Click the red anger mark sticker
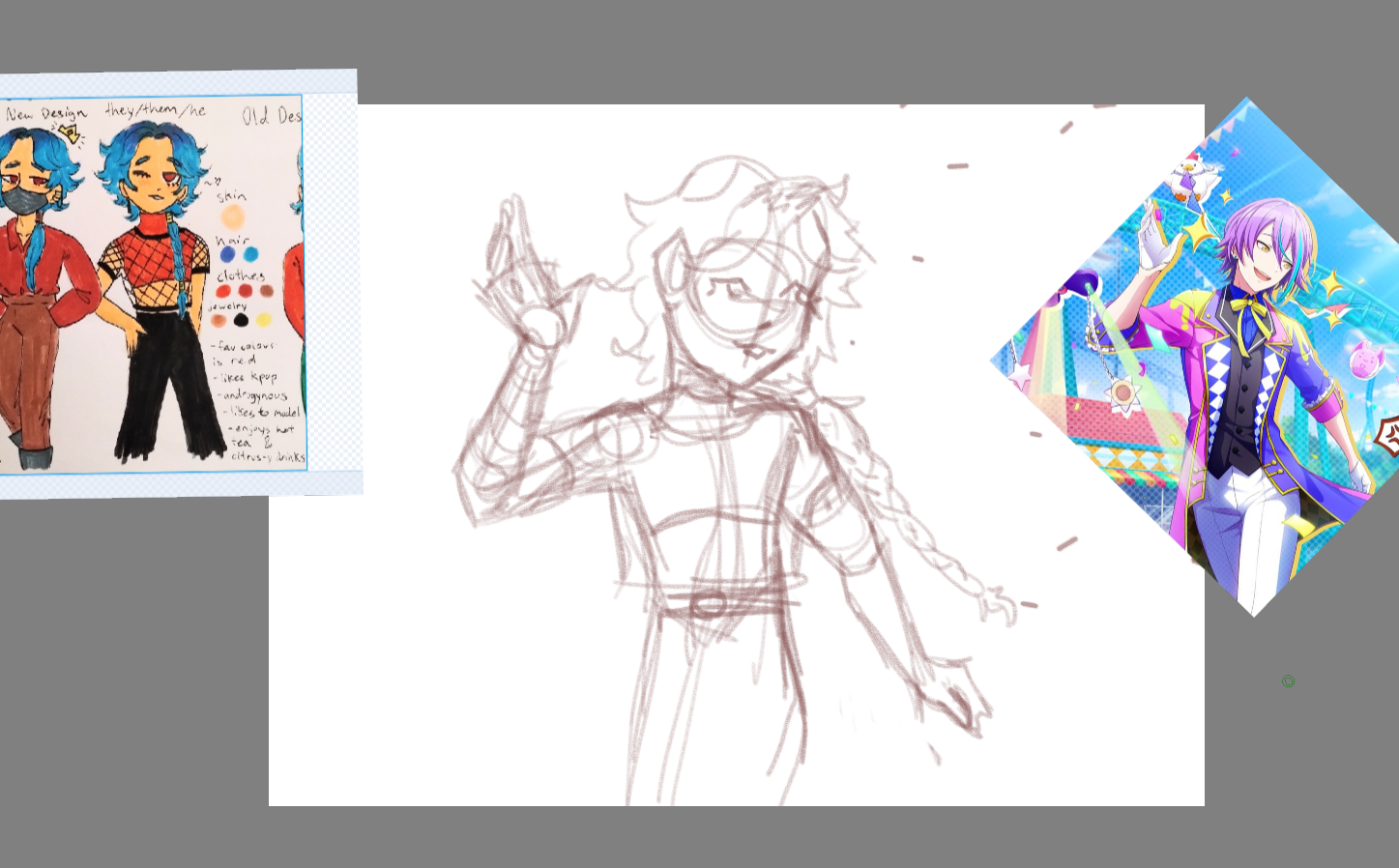 pos(1388,436)
